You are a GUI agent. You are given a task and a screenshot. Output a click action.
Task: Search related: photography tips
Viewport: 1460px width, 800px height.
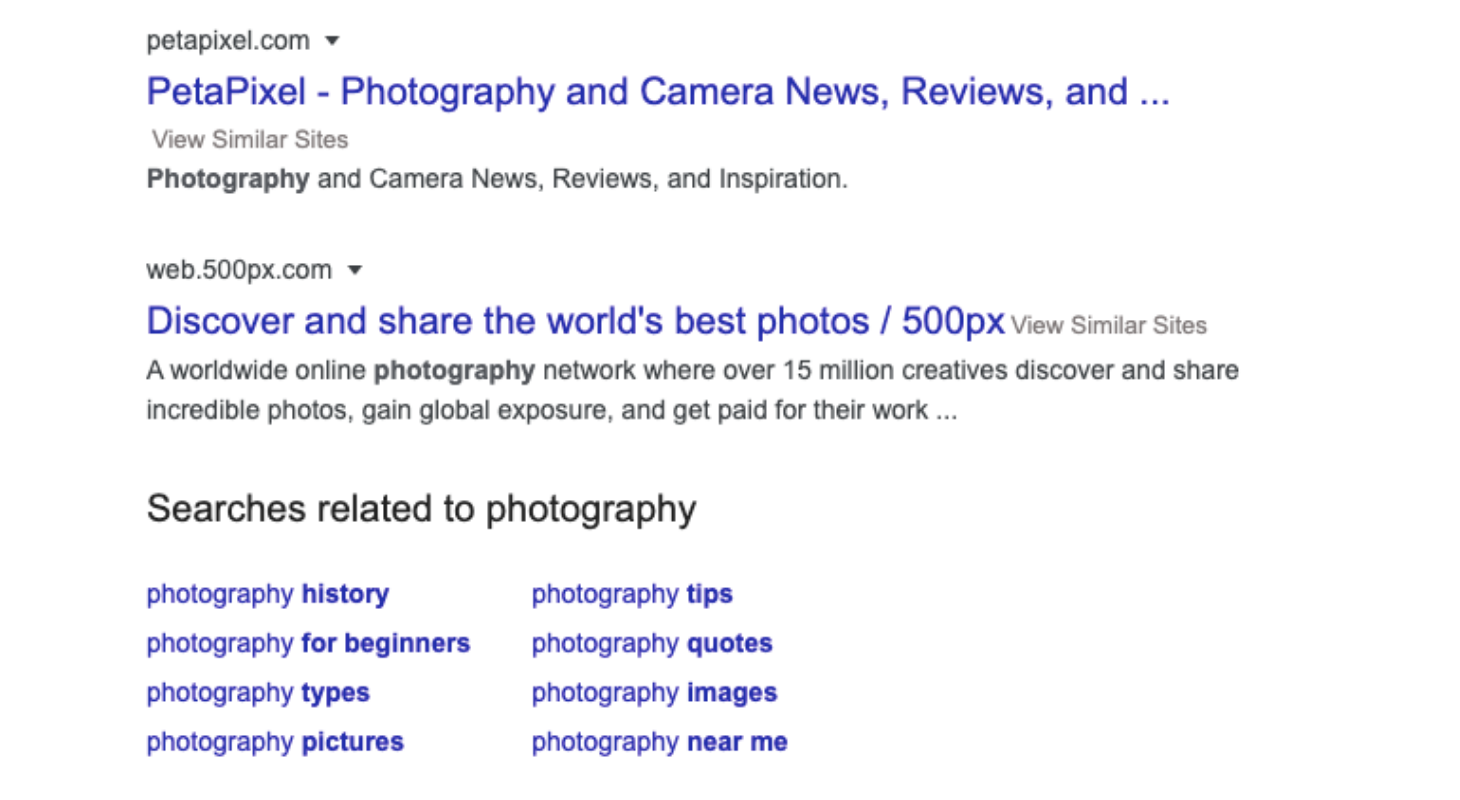click(632, 594)
